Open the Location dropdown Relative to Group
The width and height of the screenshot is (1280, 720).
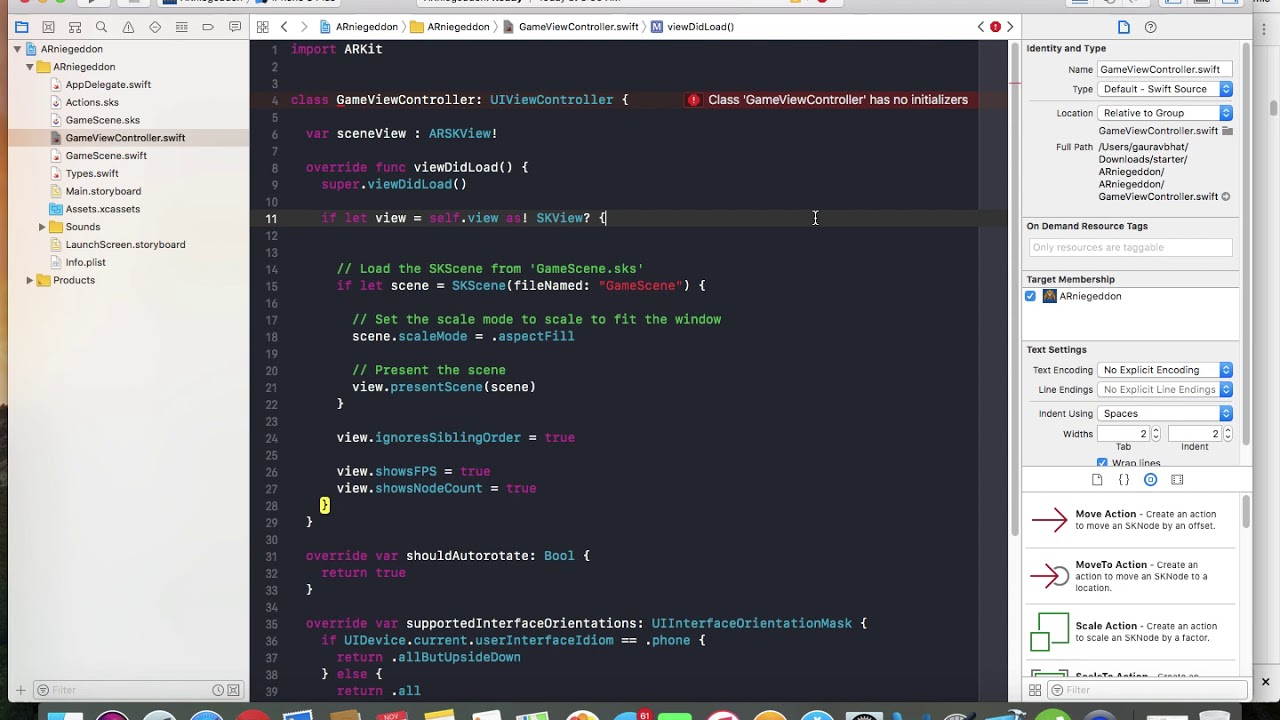(1165, 113)
